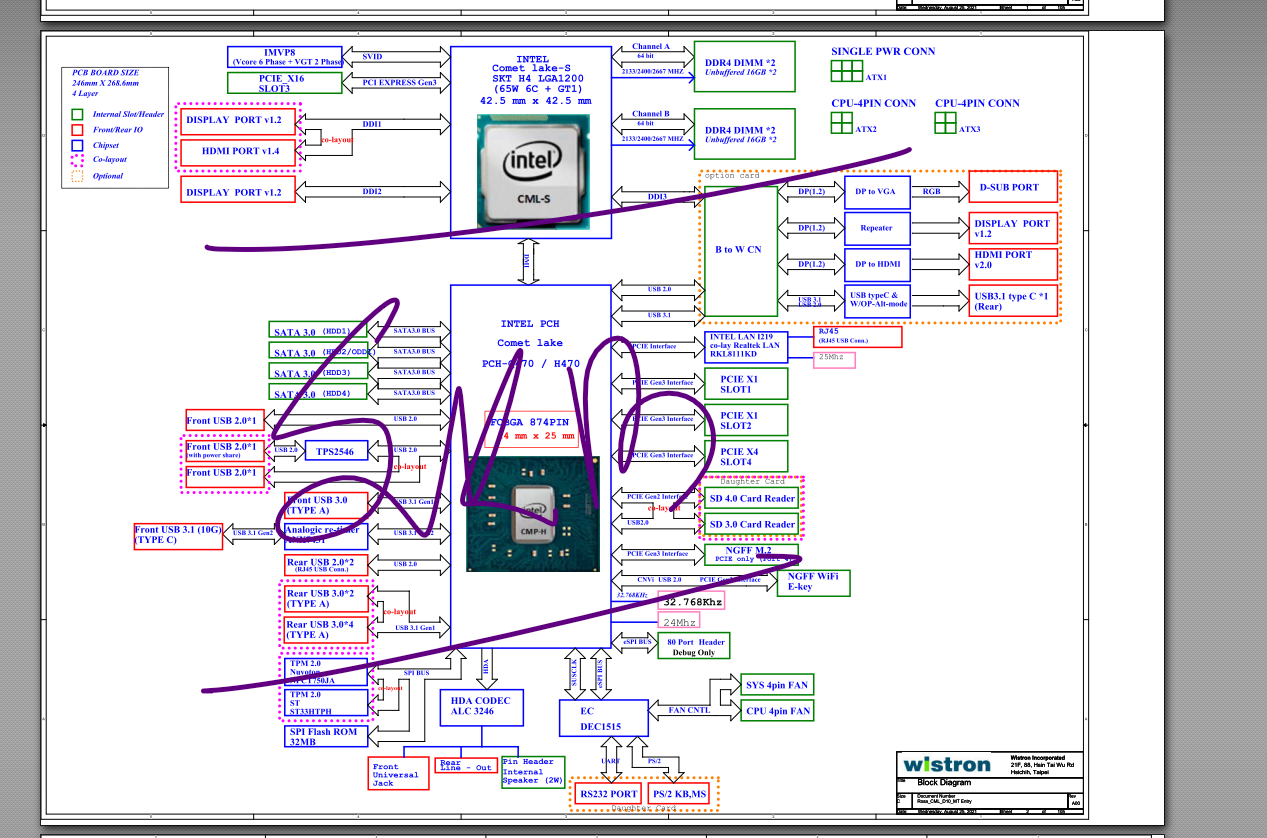Click the INTEL LAN I219 block
1267x838 pixels.
tap(745, 346)
